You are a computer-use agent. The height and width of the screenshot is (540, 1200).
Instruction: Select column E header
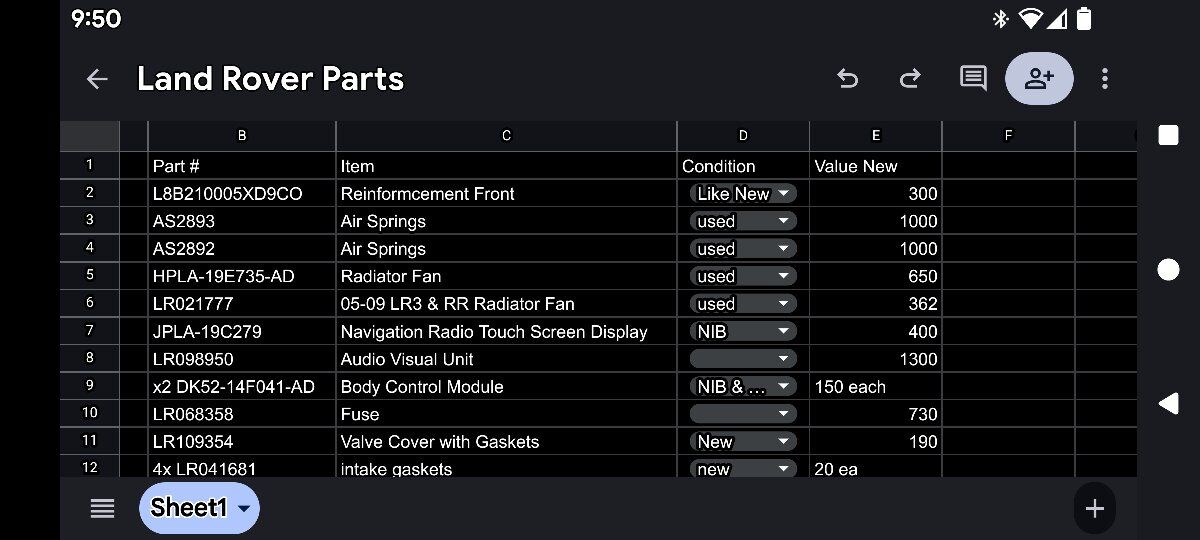pyautogui.click(x=876, y=136)
